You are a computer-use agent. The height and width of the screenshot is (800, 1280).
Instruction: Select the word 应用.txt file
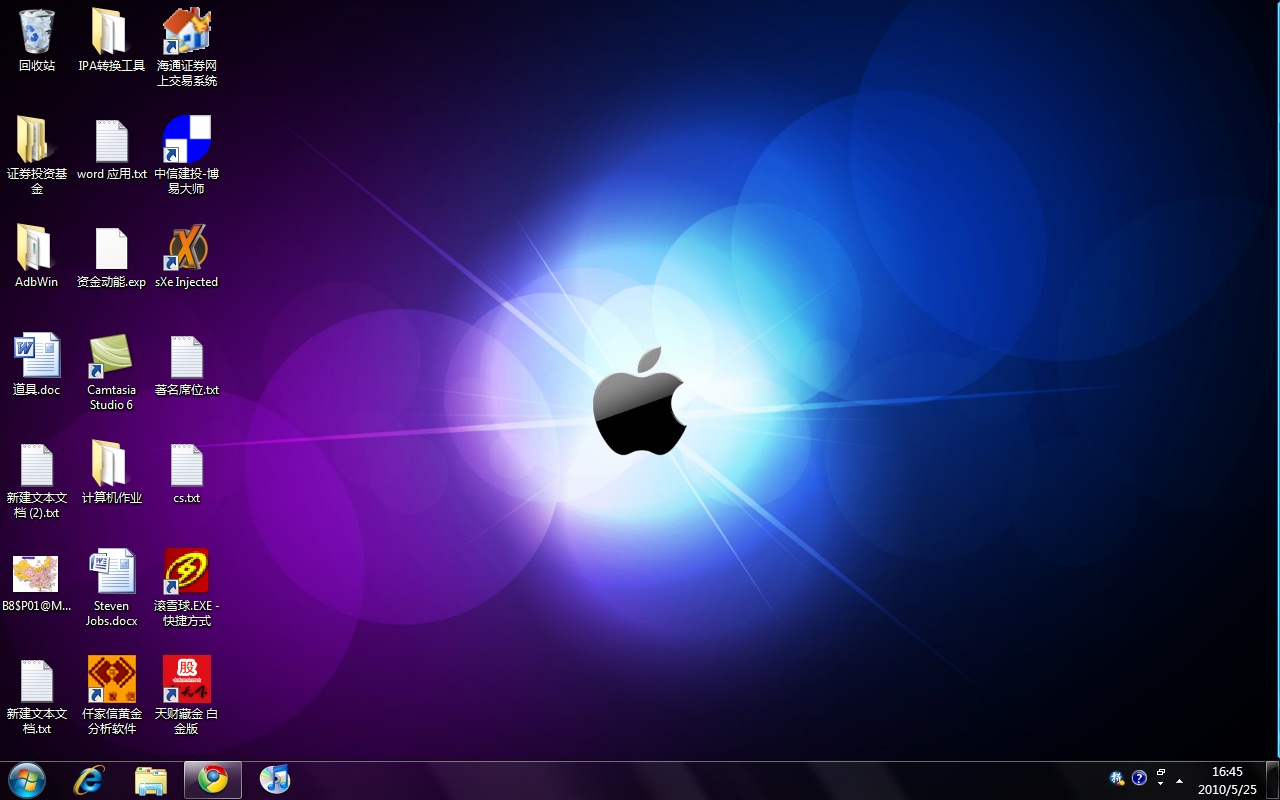tap(112, 149)
